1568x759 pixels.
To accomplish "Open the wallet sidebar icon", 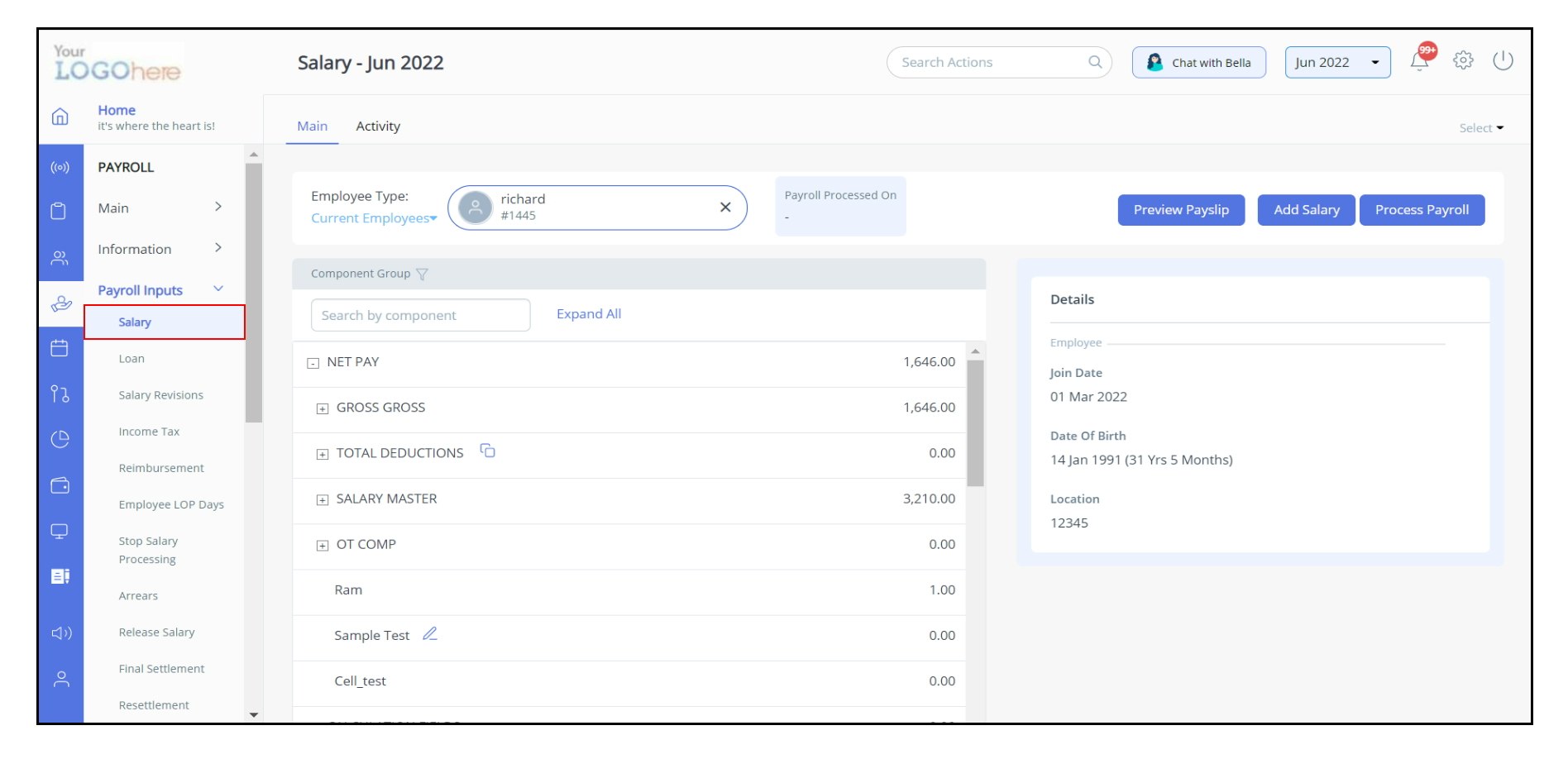I will click(60, 485).
